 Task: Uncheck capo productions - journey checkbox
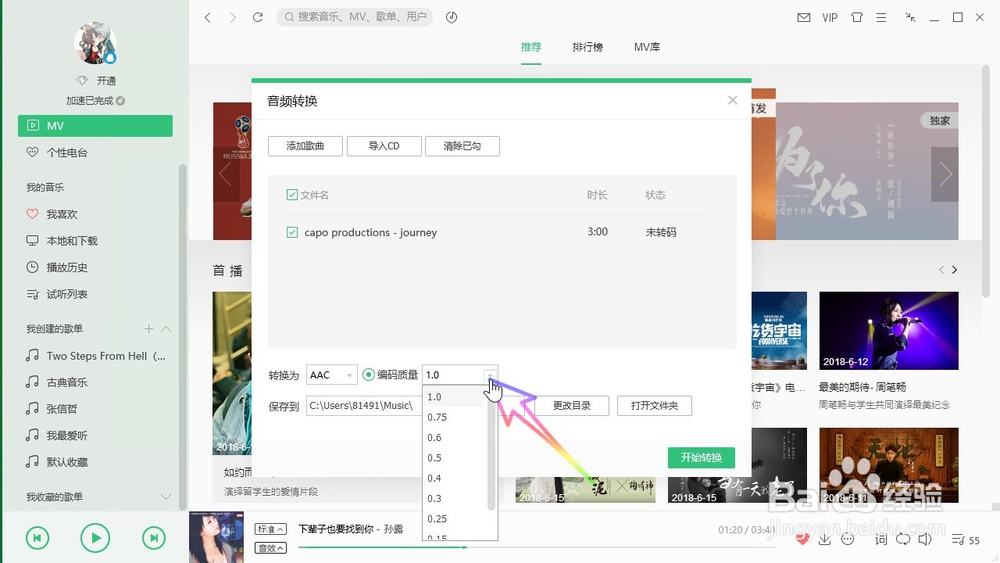(292, 232)
